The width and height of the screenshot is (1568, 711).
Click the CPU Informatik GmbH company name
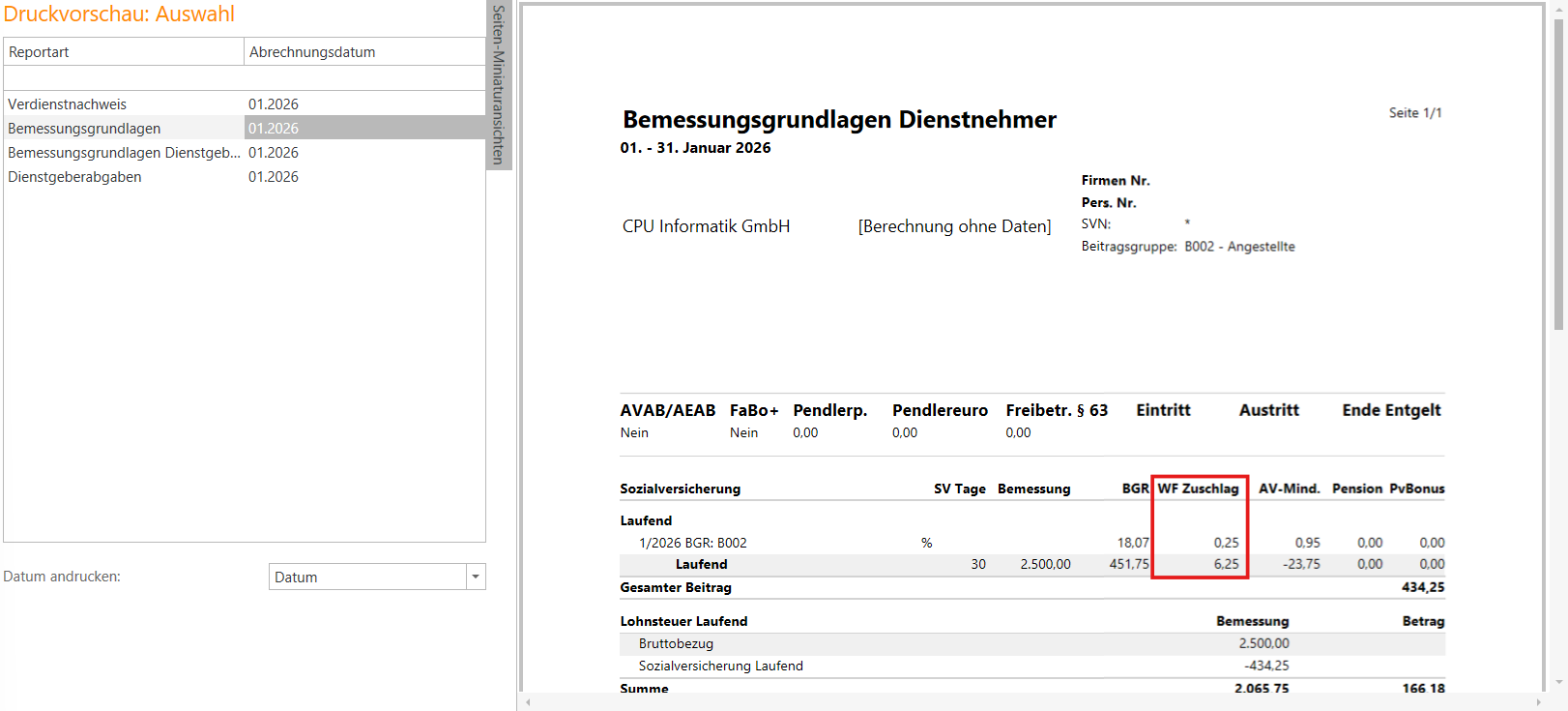point(706,225)
